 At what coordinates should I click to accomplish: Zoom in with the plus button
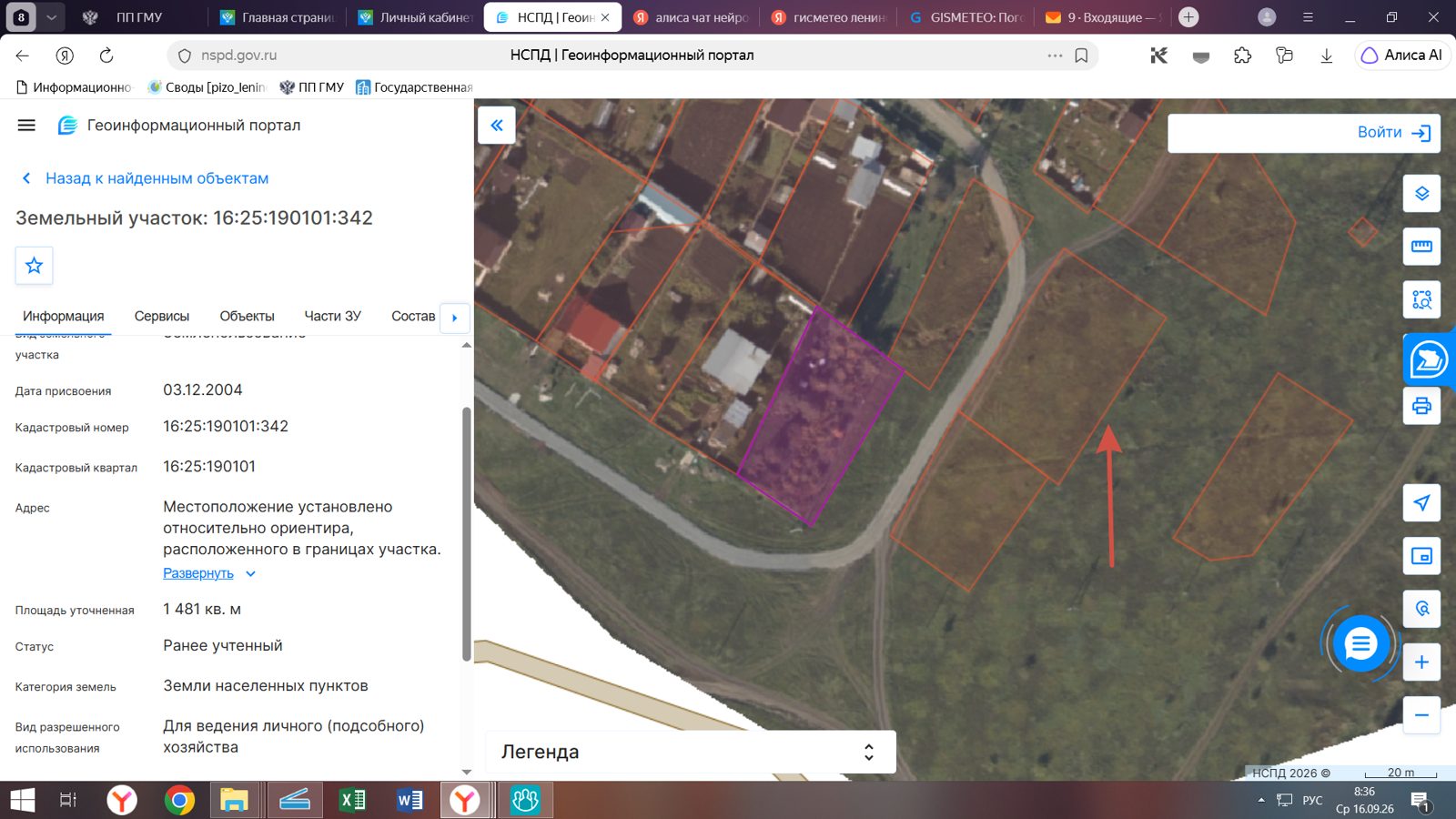(x=1421, y=662)
